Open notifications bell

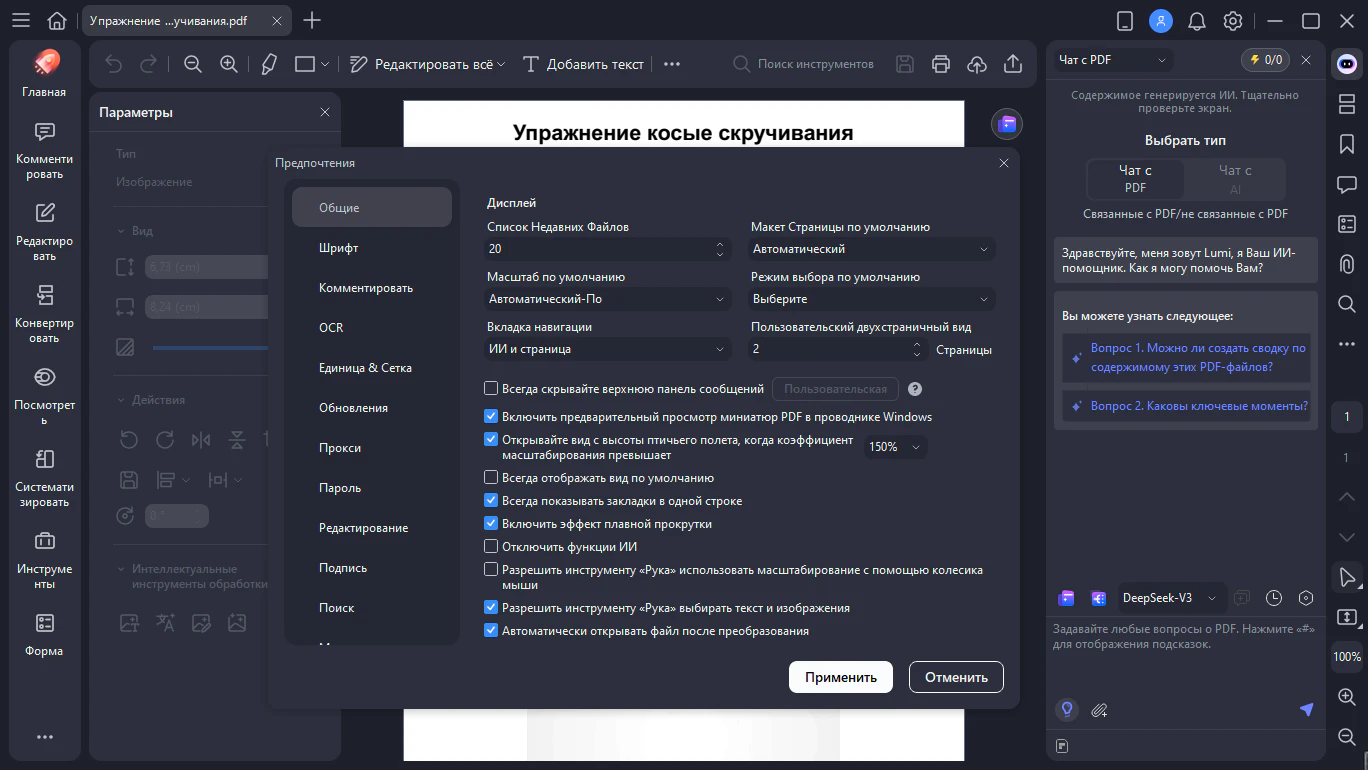point(1196,20)
